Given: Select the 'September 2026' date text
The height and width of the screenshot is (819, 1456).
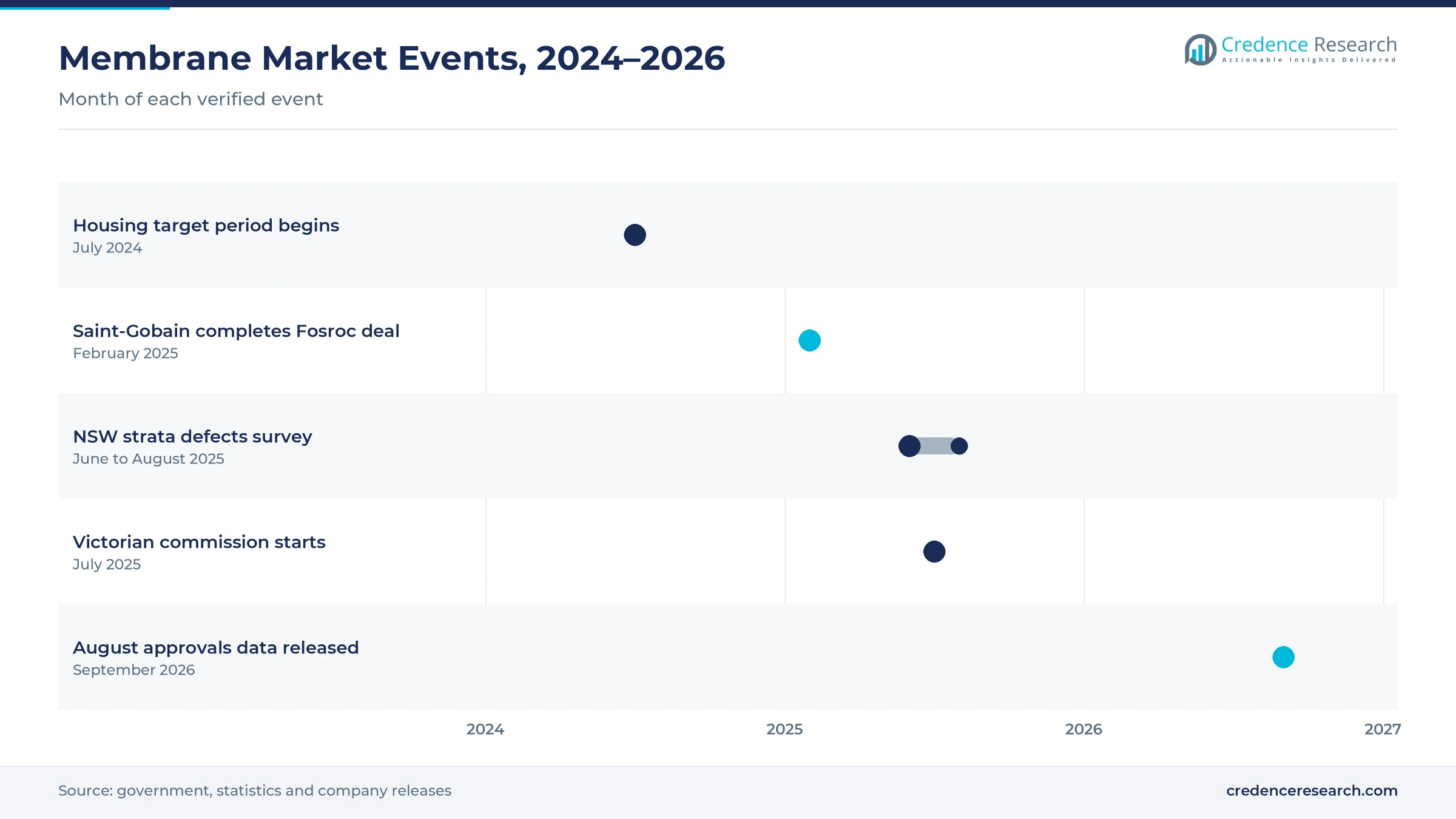Looking at the screenshot, I should click(133, 670).
